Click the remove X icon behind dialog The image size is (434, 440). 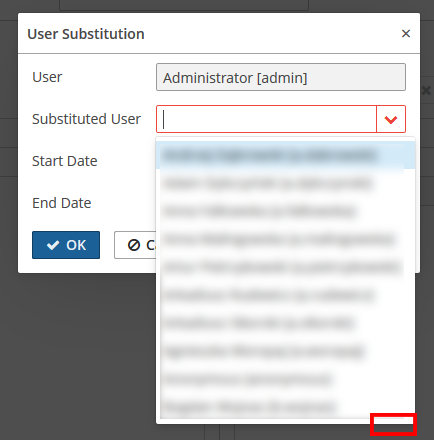tap(426, 90)
